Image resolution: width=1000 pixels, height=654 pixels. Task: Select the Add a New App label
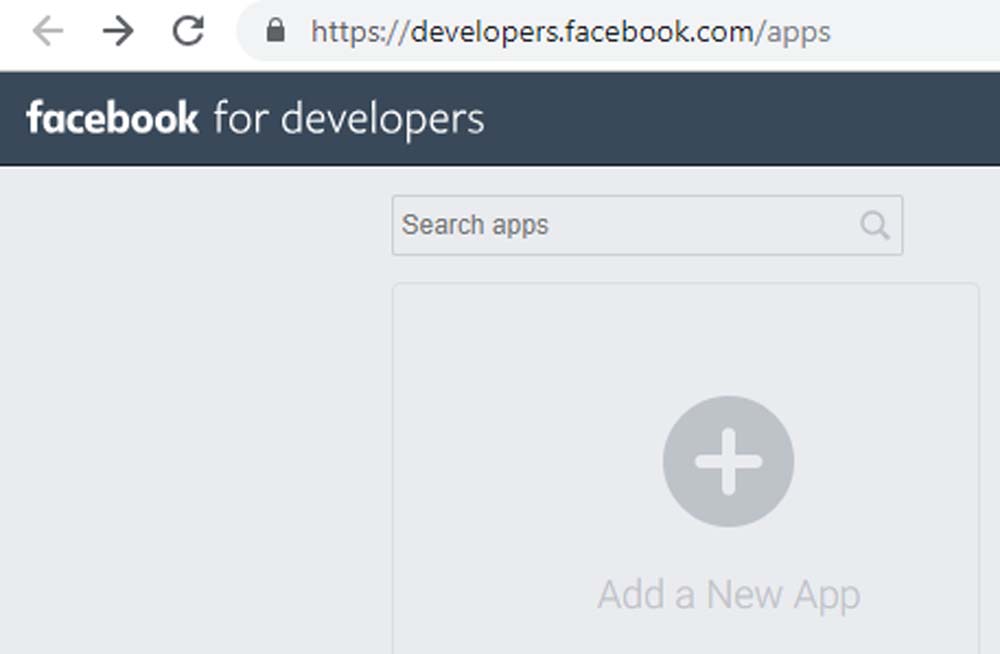coord(729,595)
